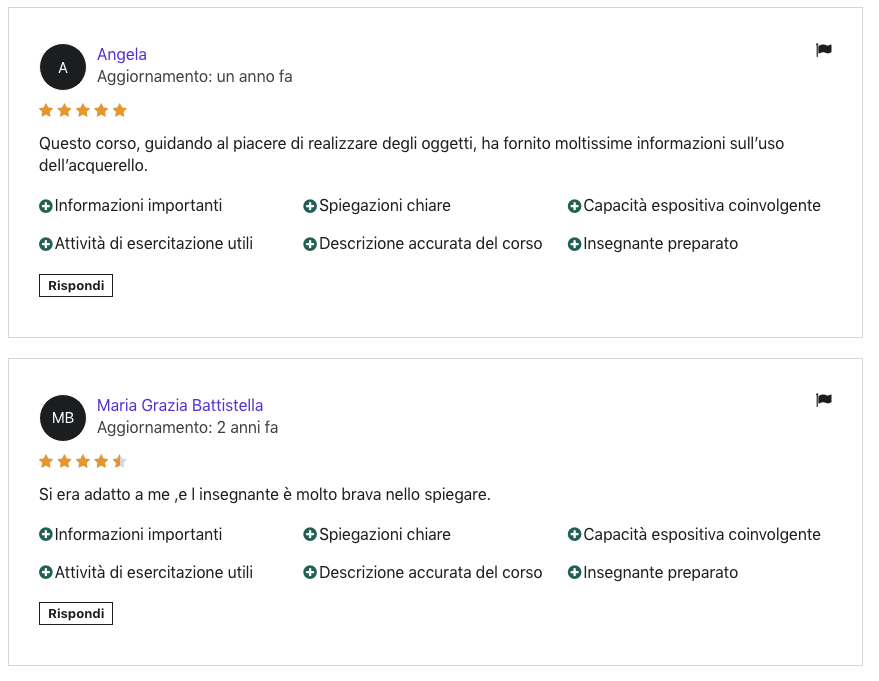This screenshot has width=879, height=681.
Task: Click the 'Aggiornamento: 2 anni fa' timestamp
Action: (187, 427)
